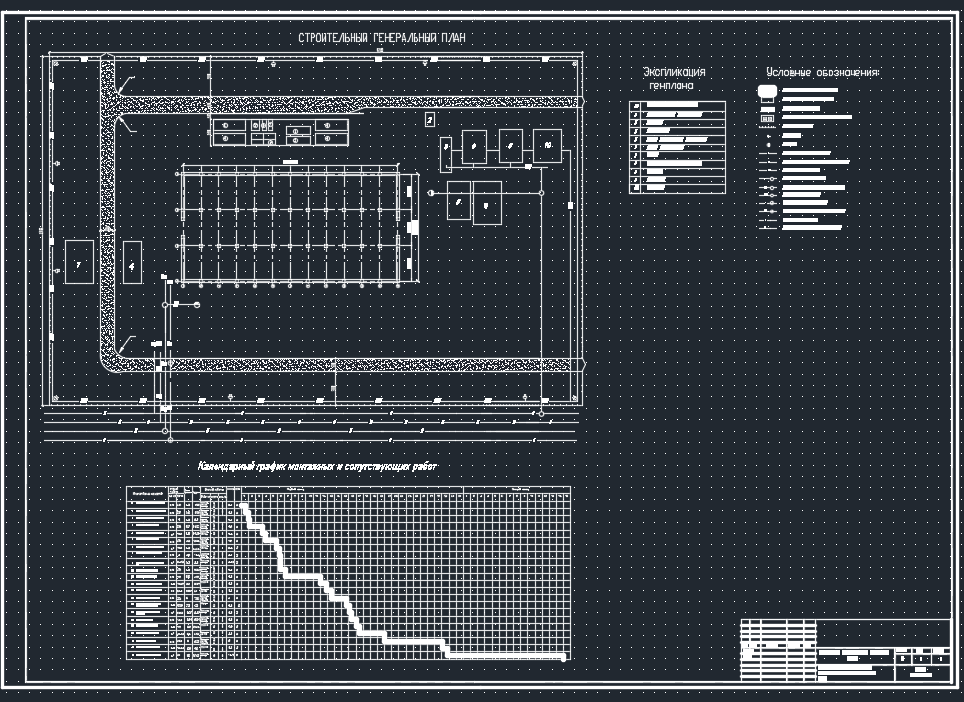Pick the small square numbered 2
The width and height of the screenshot is (964, 702).
(430, 119)
